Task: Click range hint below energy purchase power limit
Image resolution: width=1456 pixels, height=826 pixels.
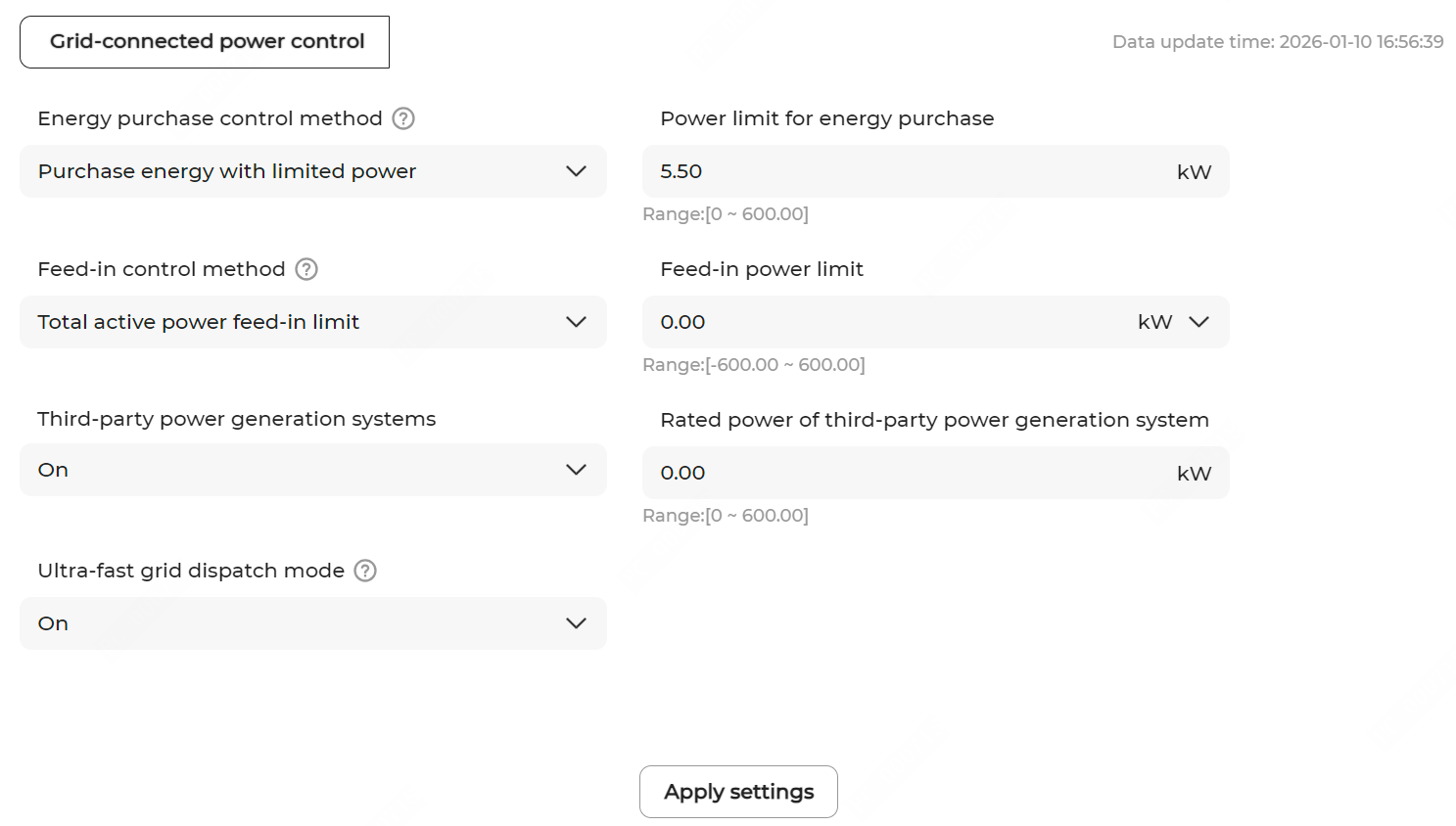Action: pyautogui.click(x=726, y=214)
